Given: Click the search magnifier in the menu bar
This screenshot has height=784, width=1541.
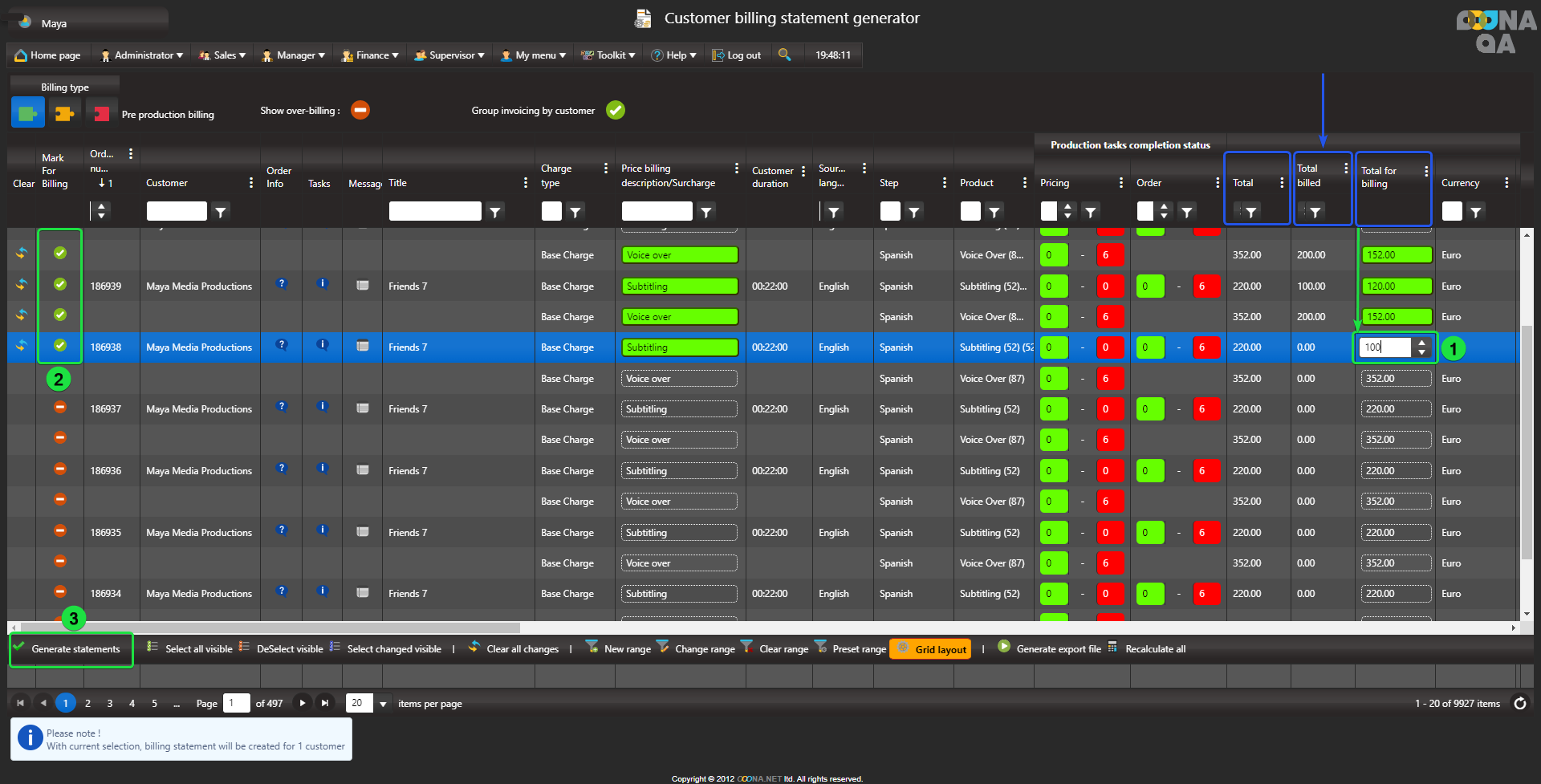Looking at the screenshot, I should pyautogui.click(x=784, y=55).
